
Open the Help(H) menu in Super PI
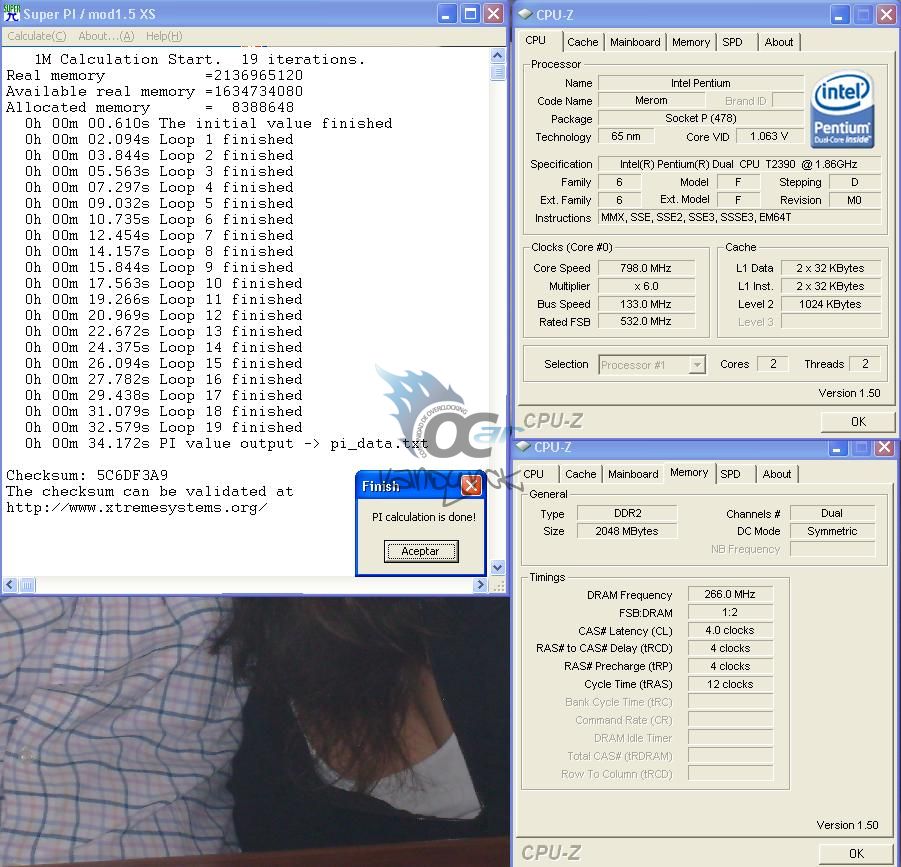pyautogui.click(x=164, y=36)
